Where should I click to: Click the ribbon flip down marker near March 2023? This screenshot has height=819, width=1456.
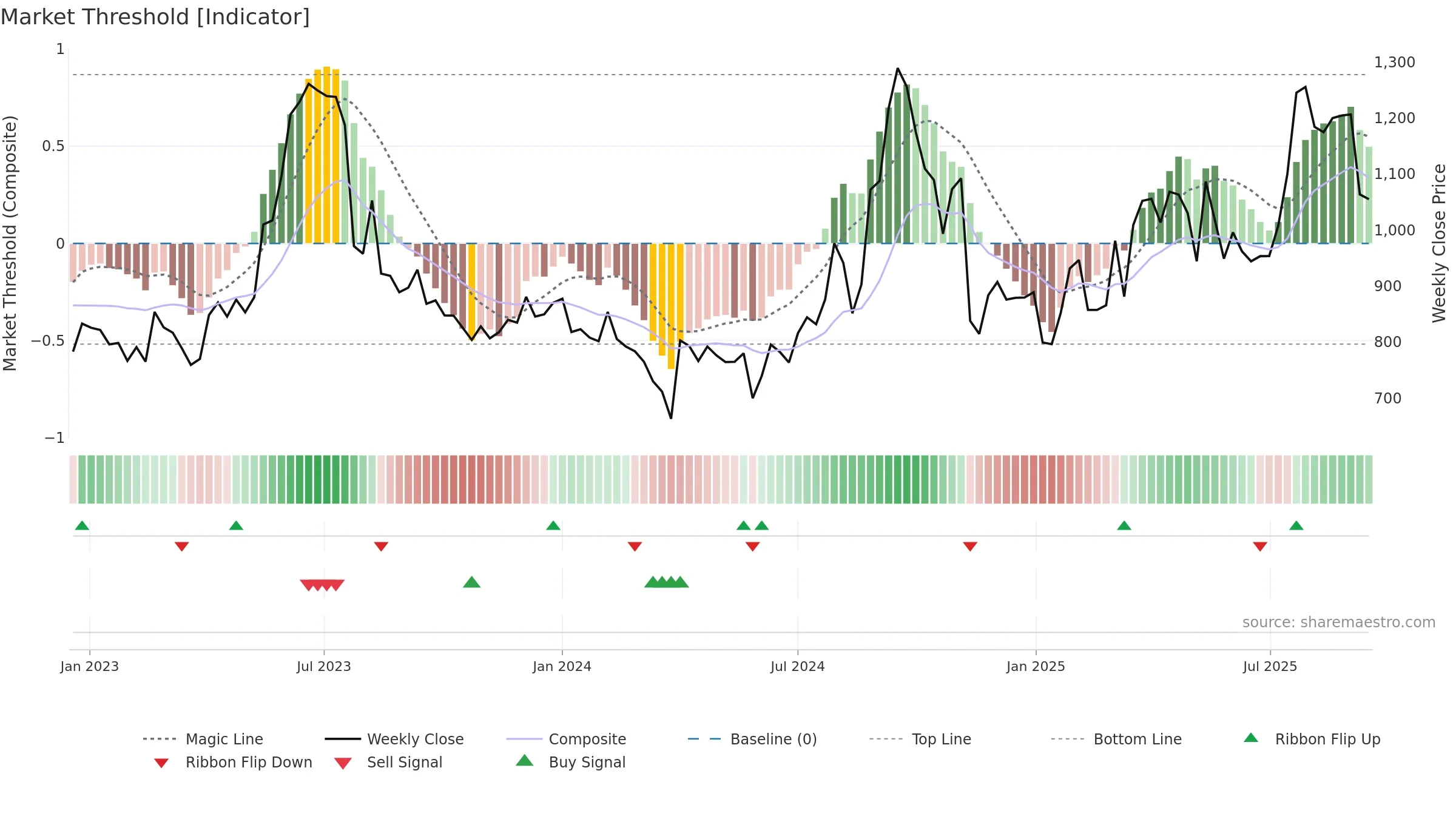click(181, 547)
